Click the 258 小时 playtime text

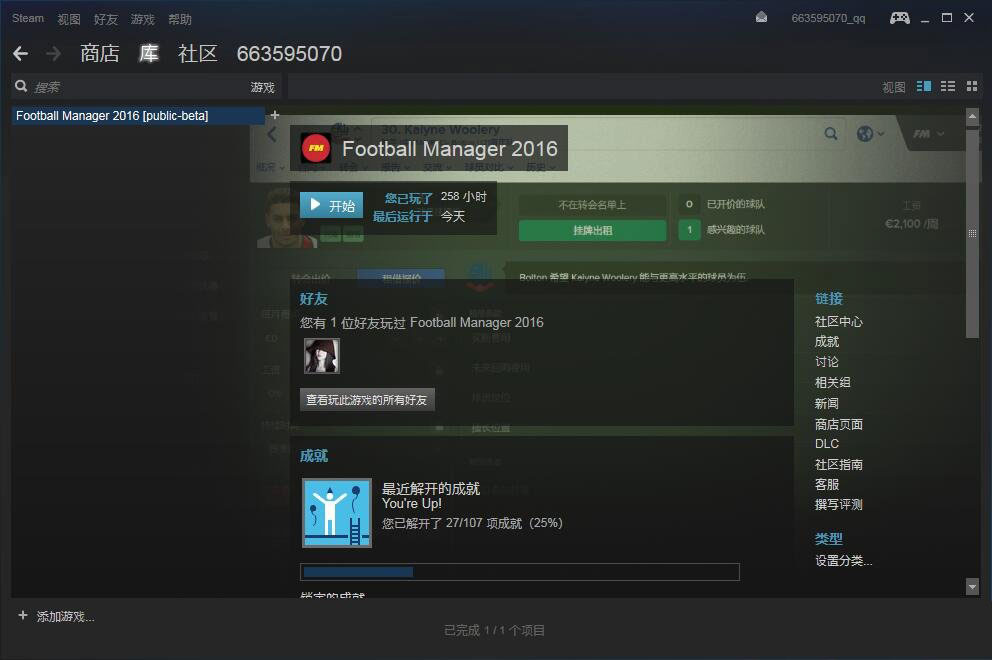click(x=464, y=197)
